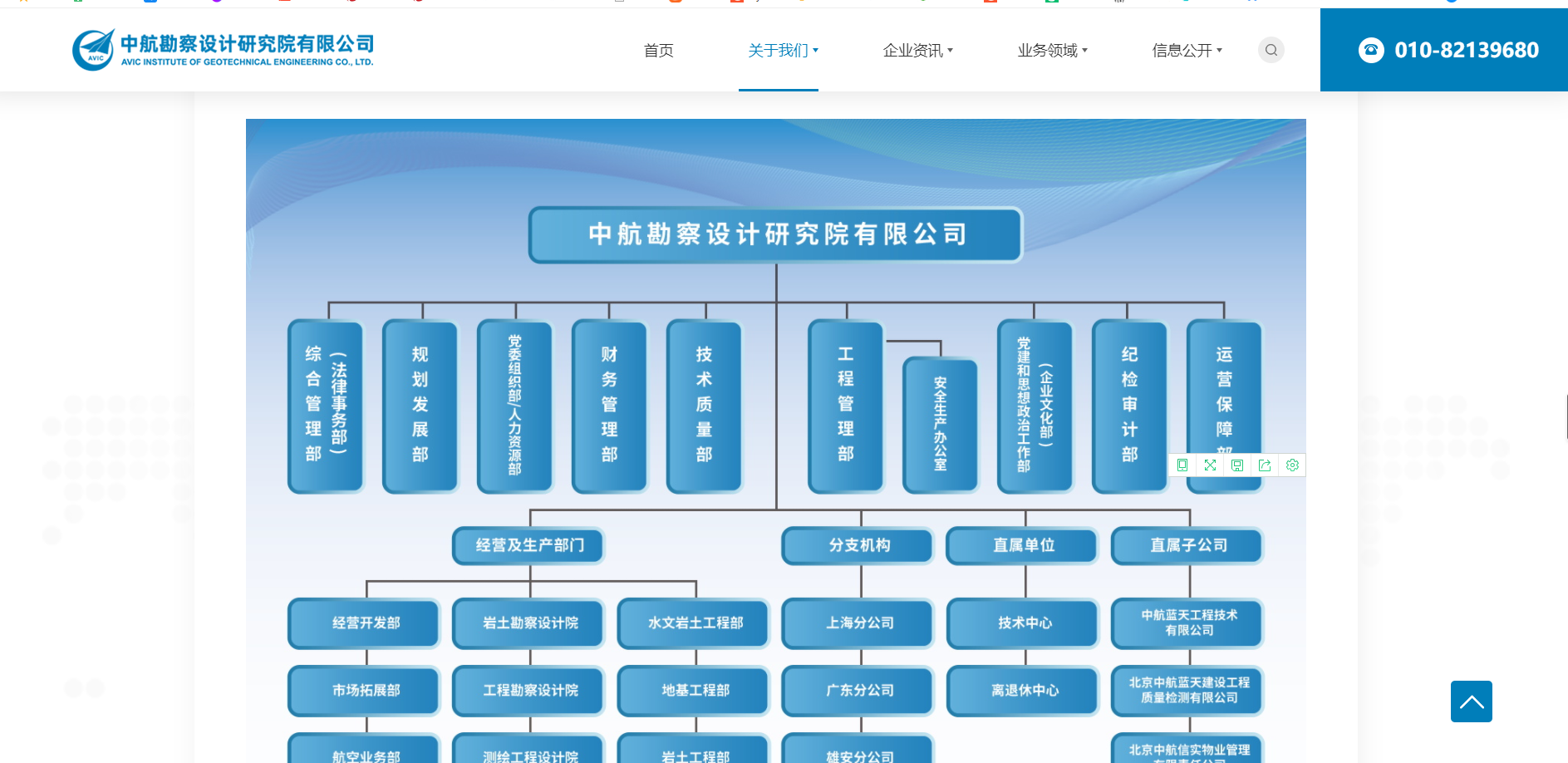Click the 直属单位 heading box

click(x=1024, y=545)
